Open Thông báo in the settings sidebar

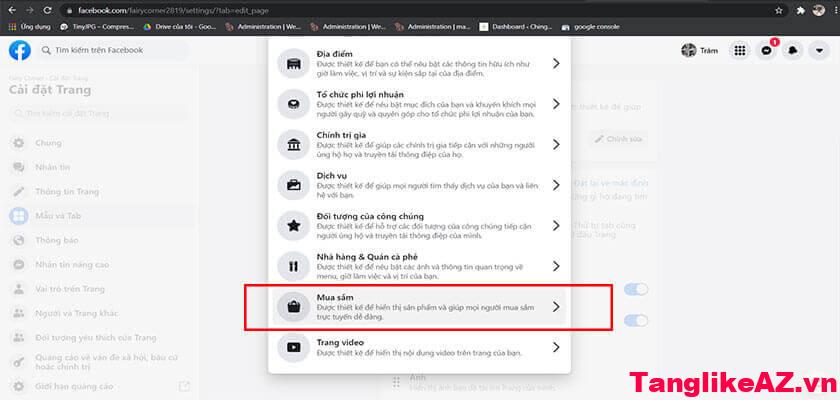coord(56,240)
